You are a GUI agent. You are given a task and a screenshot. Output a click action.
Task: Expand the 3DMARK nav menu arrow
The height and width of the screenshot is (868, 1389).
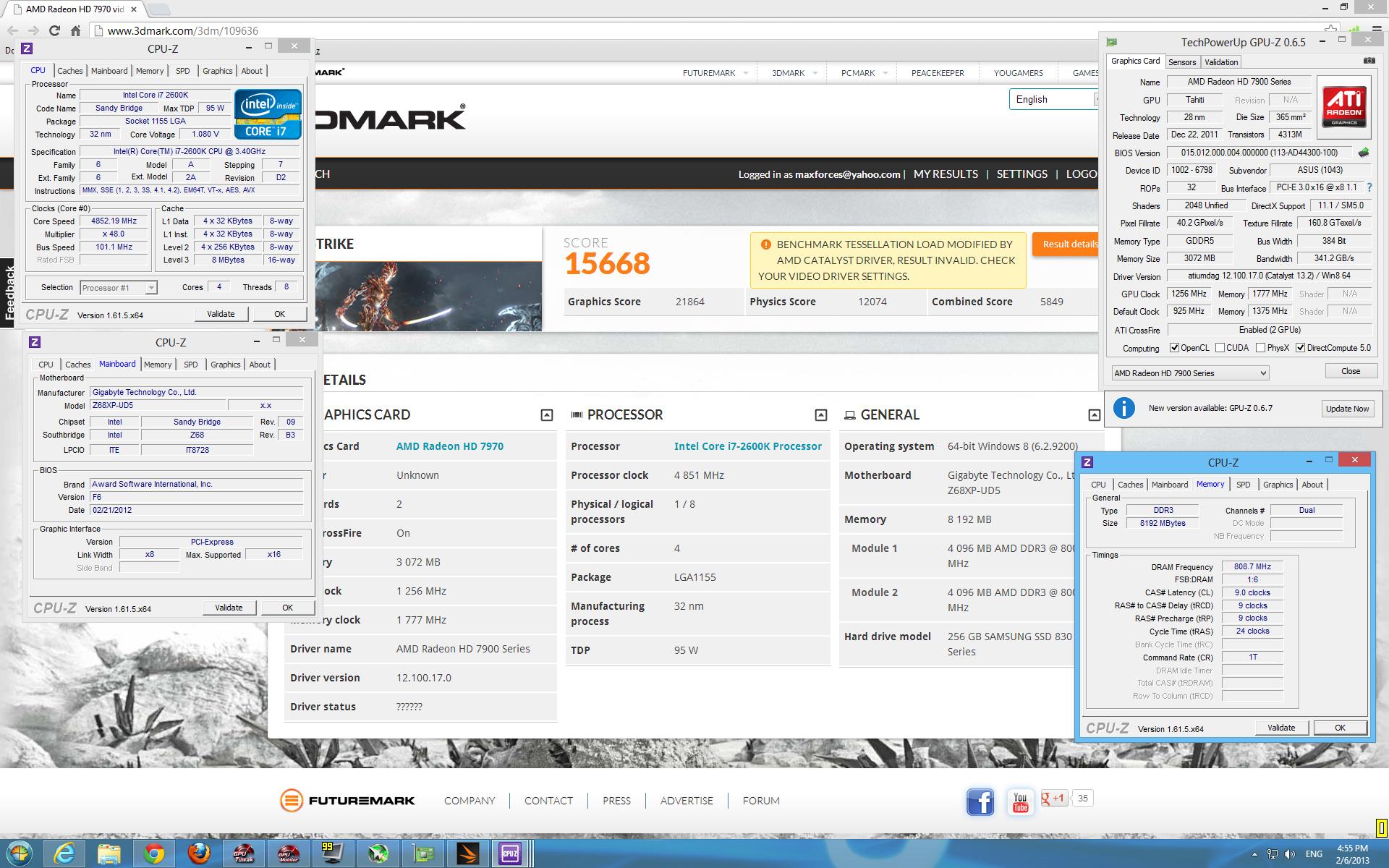pos(815,73)
